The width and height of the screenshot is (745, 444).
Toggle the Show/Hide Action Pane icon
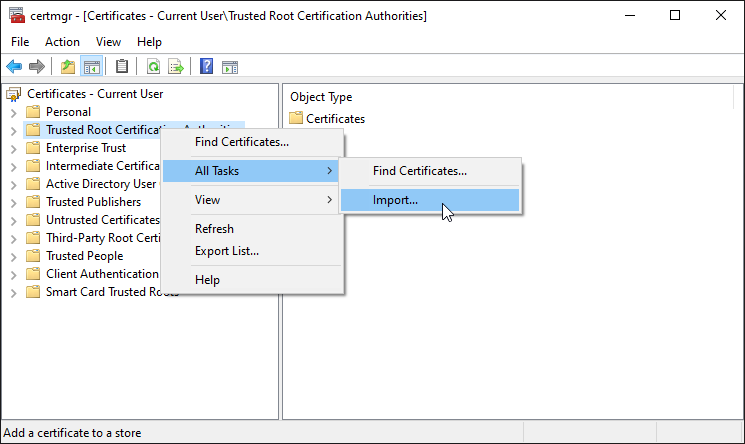230,68
